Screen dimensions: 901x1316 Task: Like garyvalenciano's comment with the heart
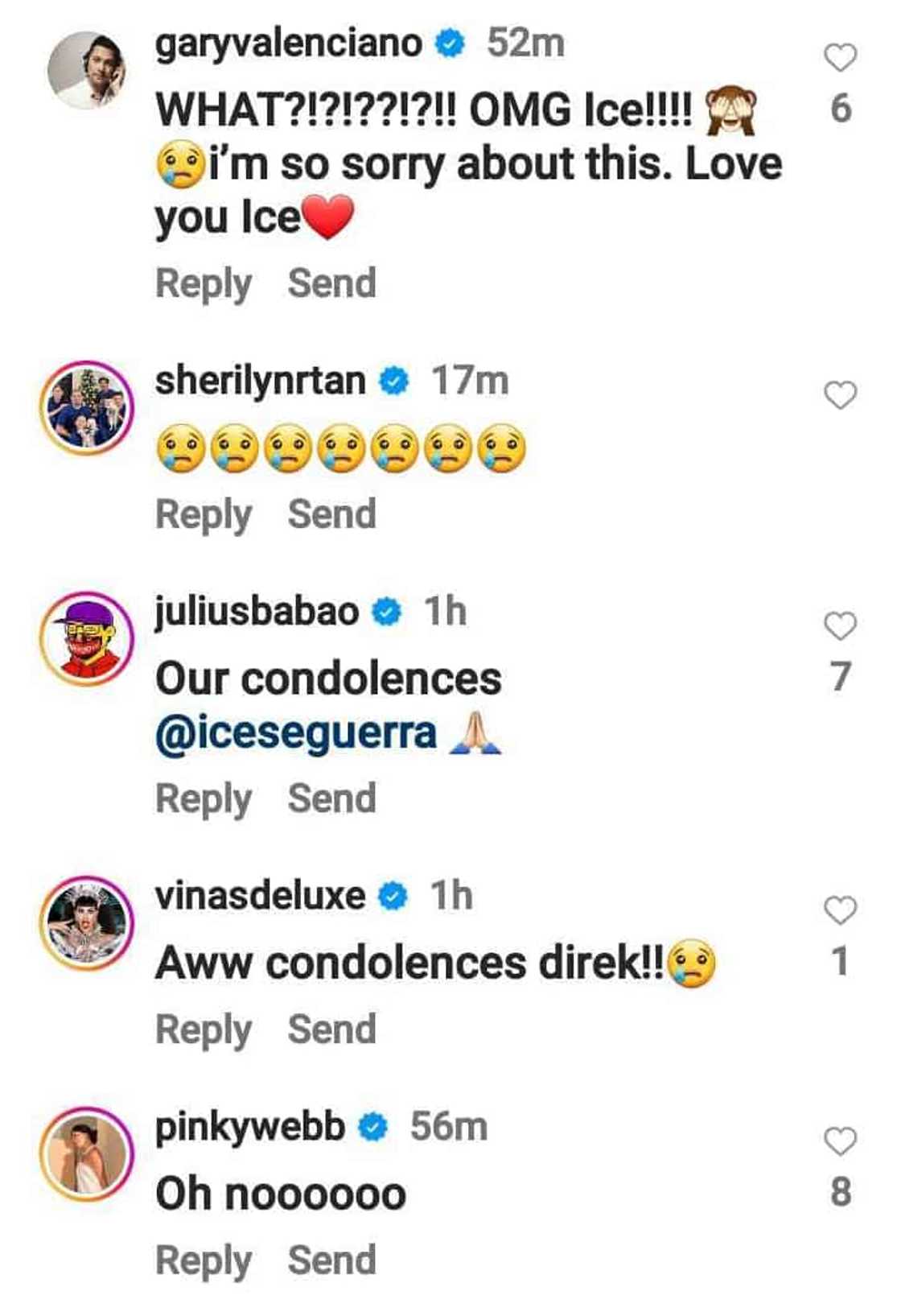point(840,58)
